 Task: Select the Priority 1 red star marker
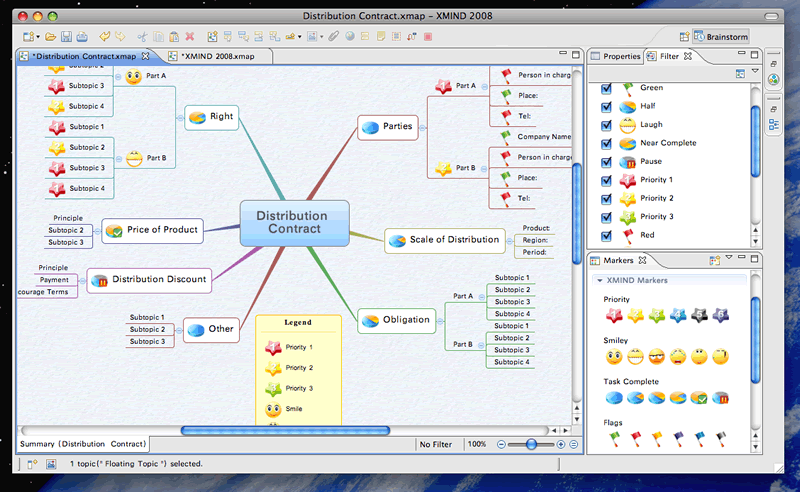pyautogui.click(x=614, y=315)
